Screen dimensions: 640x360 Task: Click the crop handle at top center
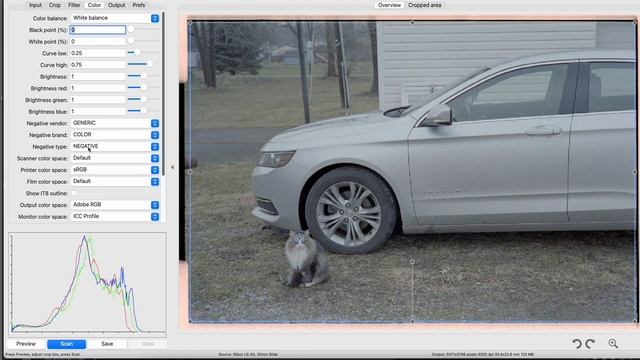(x=412, y=22)
